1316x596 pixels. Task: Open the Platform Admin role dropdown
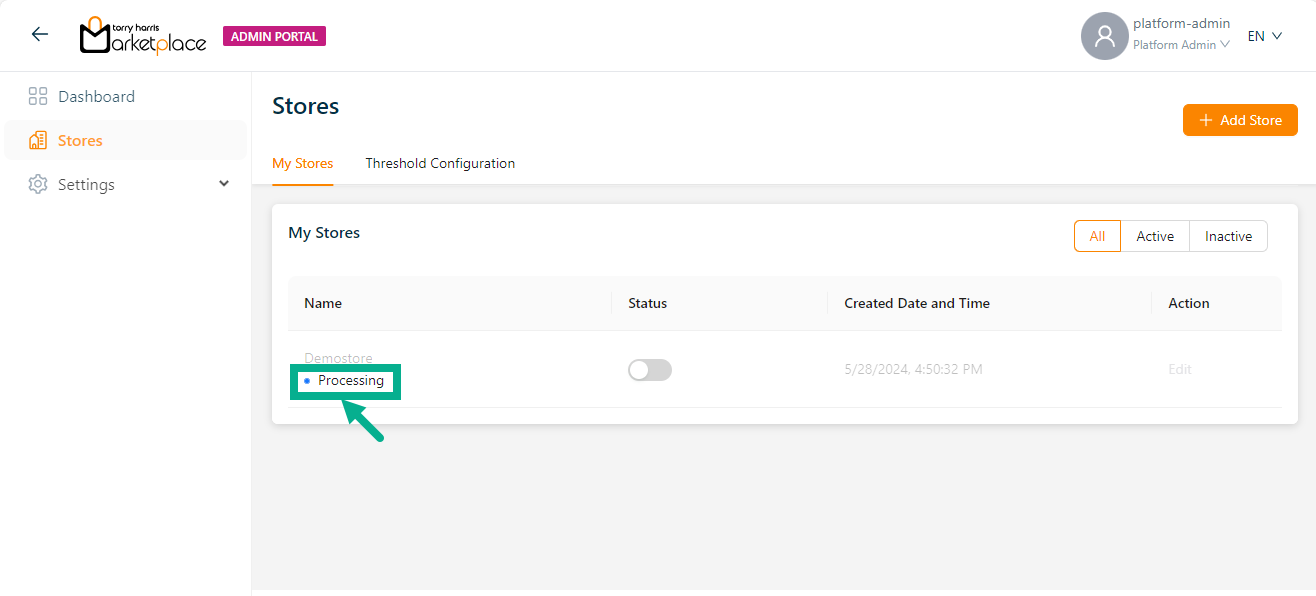pos(1181,45)
